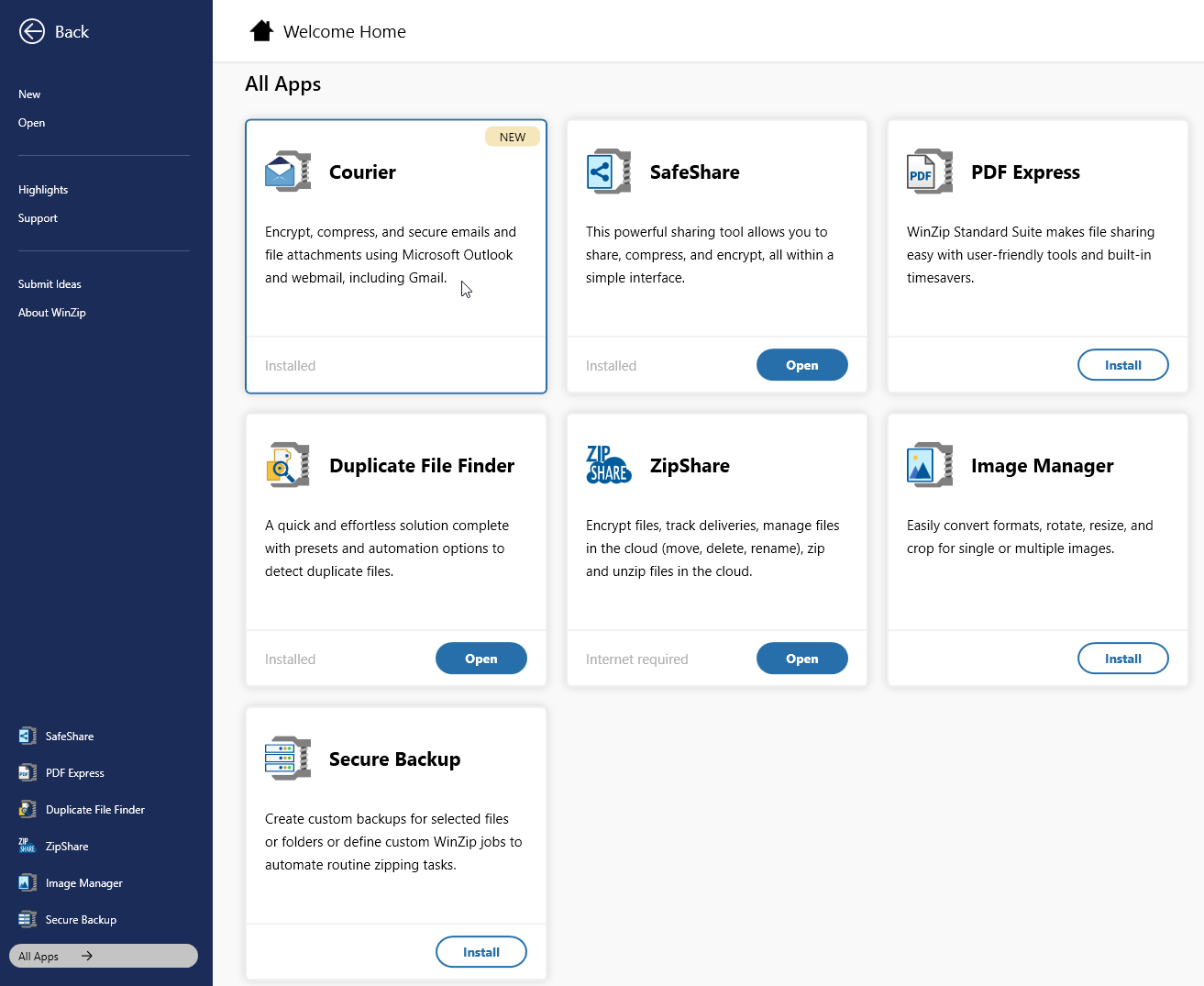The image size is (1204, 986).
Task: Click the Installed status on SafeShare card
Action: [x=611, y=366]
